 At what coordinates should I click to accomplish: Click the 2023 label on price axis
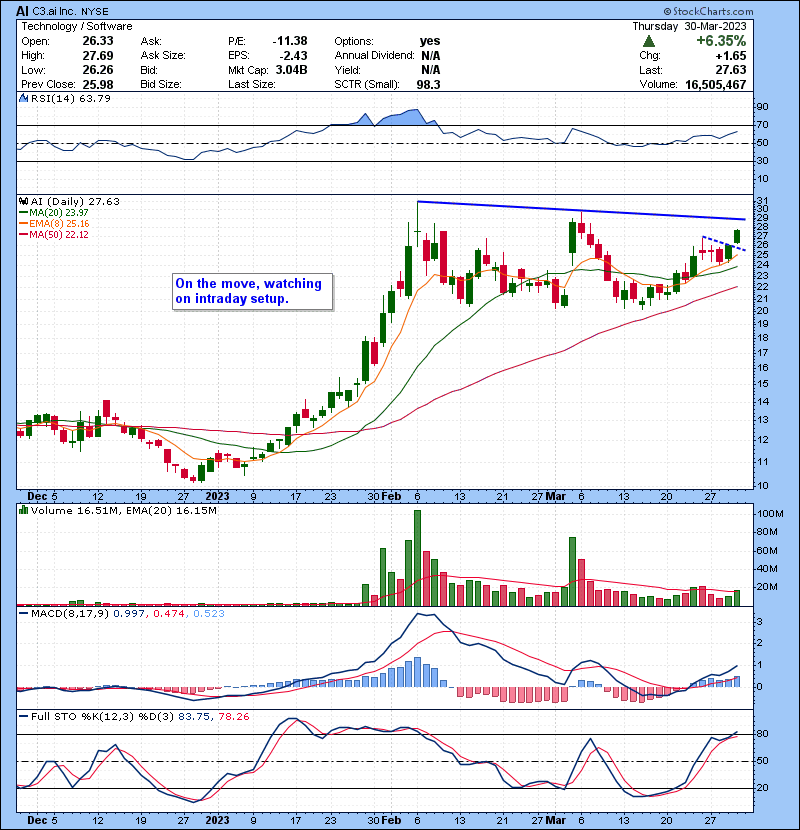(x=217, y=497)
